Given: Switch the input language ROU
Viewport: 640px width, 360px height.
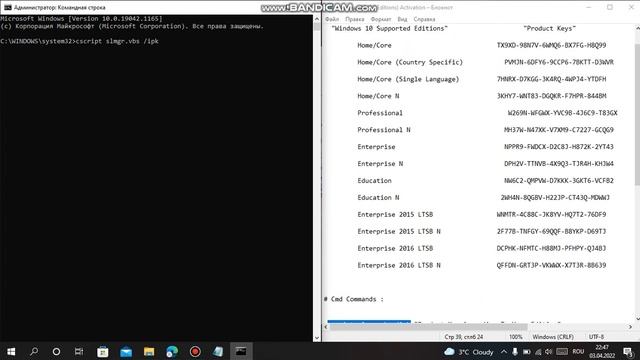Looking at the screenshot, I should (578, 352).
